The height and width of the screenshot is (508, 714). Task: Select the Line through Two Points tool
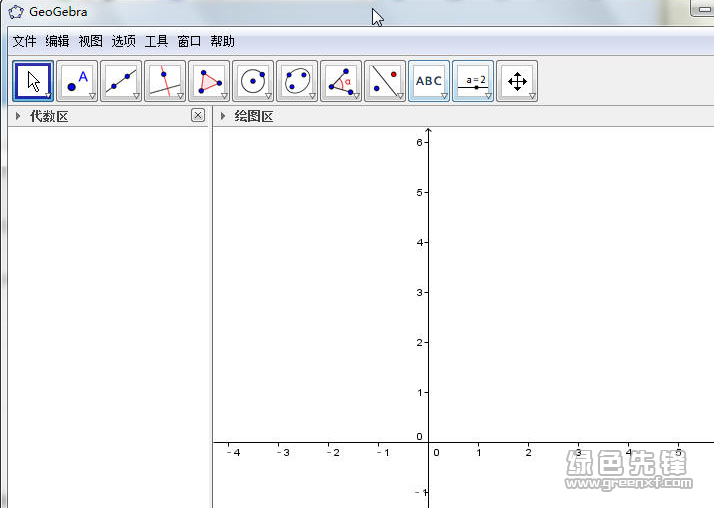(121, 81)
